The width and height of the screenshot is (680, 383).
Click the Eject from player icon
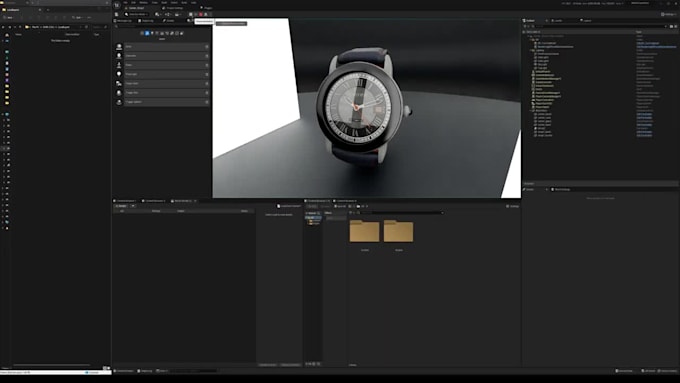(x=206, y=14)
